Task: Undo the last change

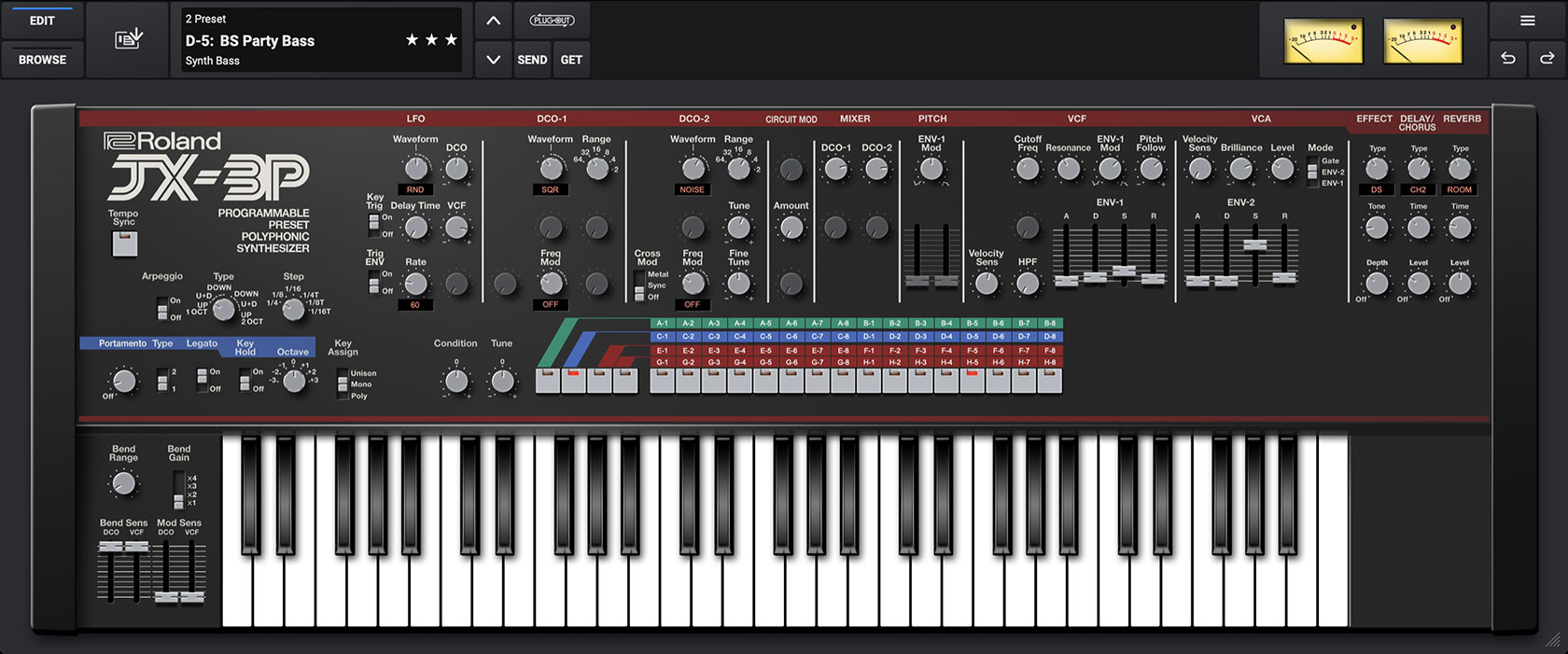Action: (x=1508, y=58)
